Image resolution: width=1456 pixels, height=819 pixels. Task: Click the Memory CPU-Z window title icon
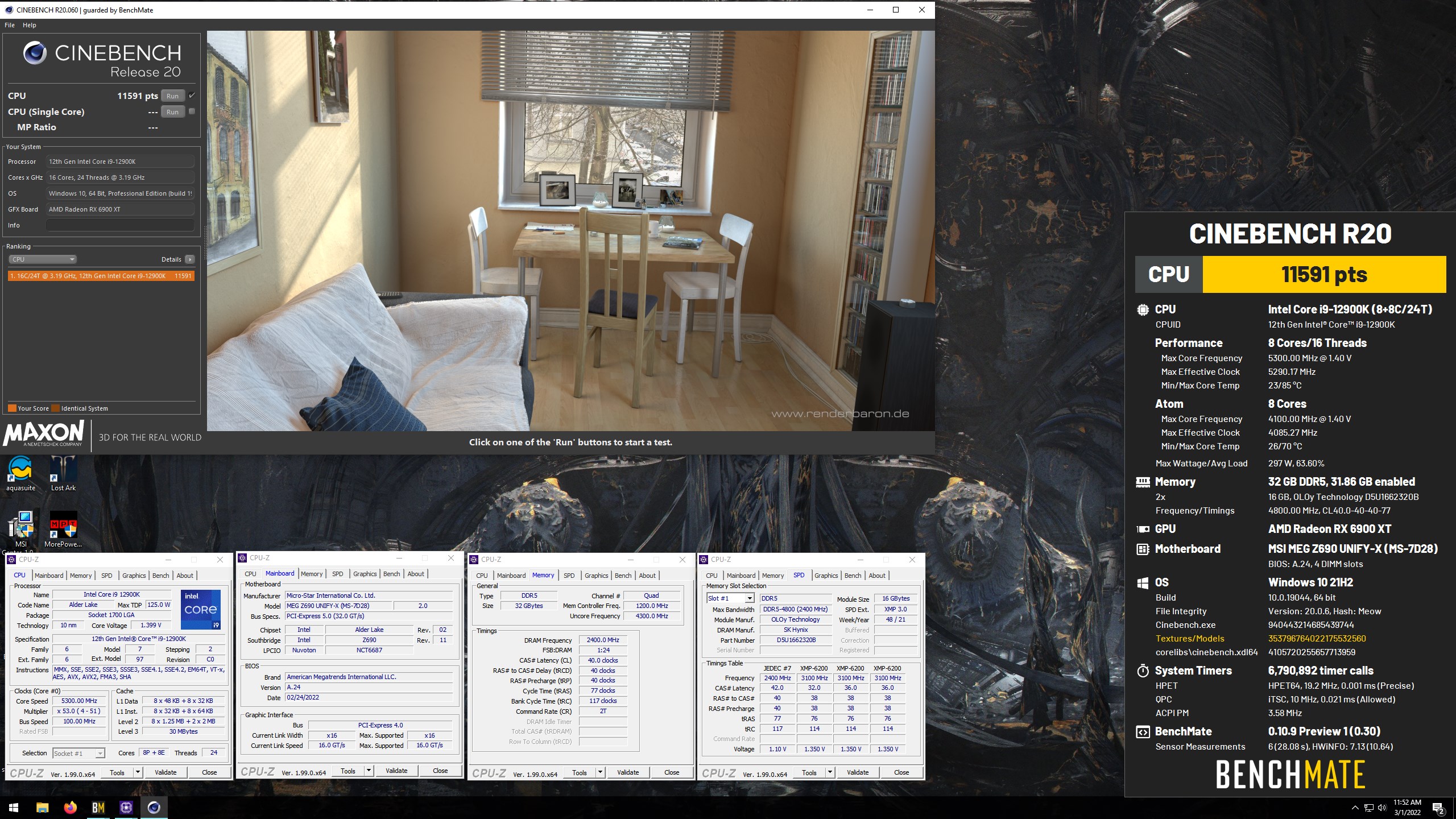(x=474, y=560)
